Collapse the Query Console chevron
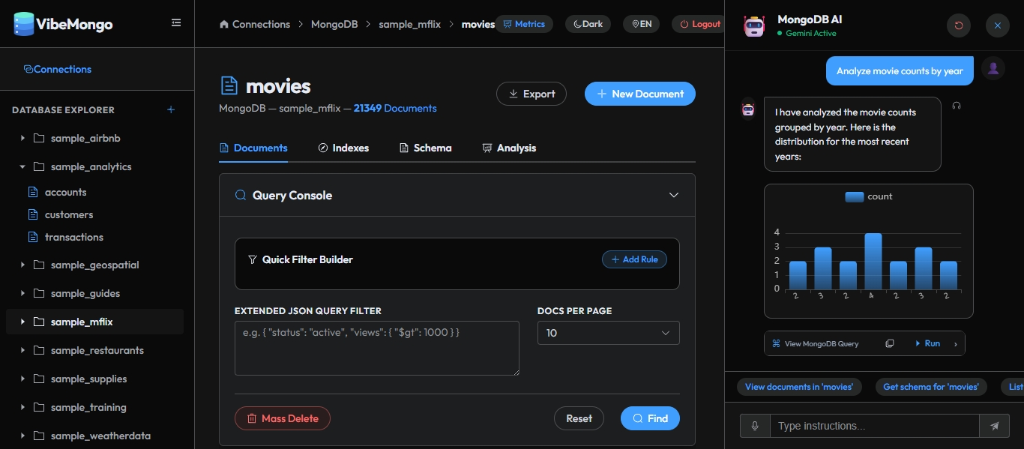 pyautogui.click(x=674, y=195)
